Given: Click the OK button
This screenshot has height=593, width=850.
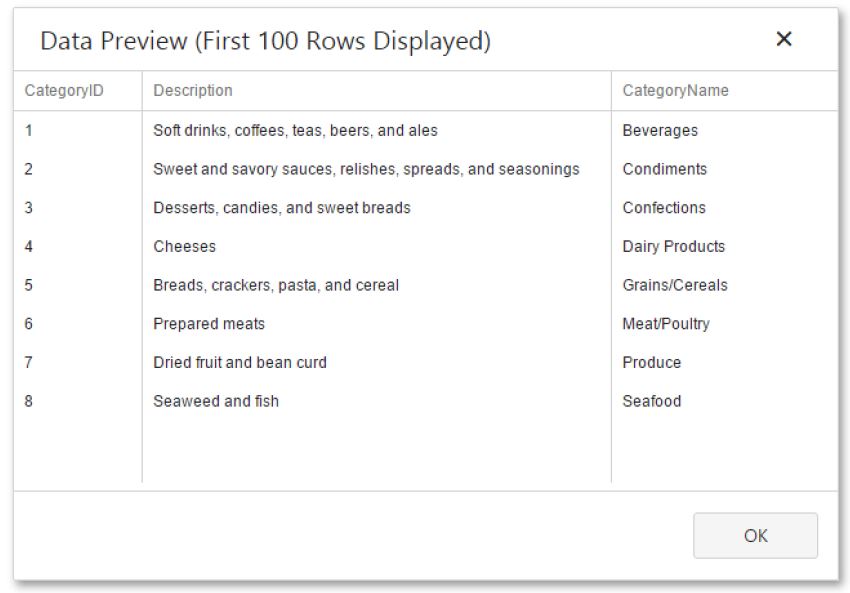Looking at the screenshot, I should [x=755, y=536].
